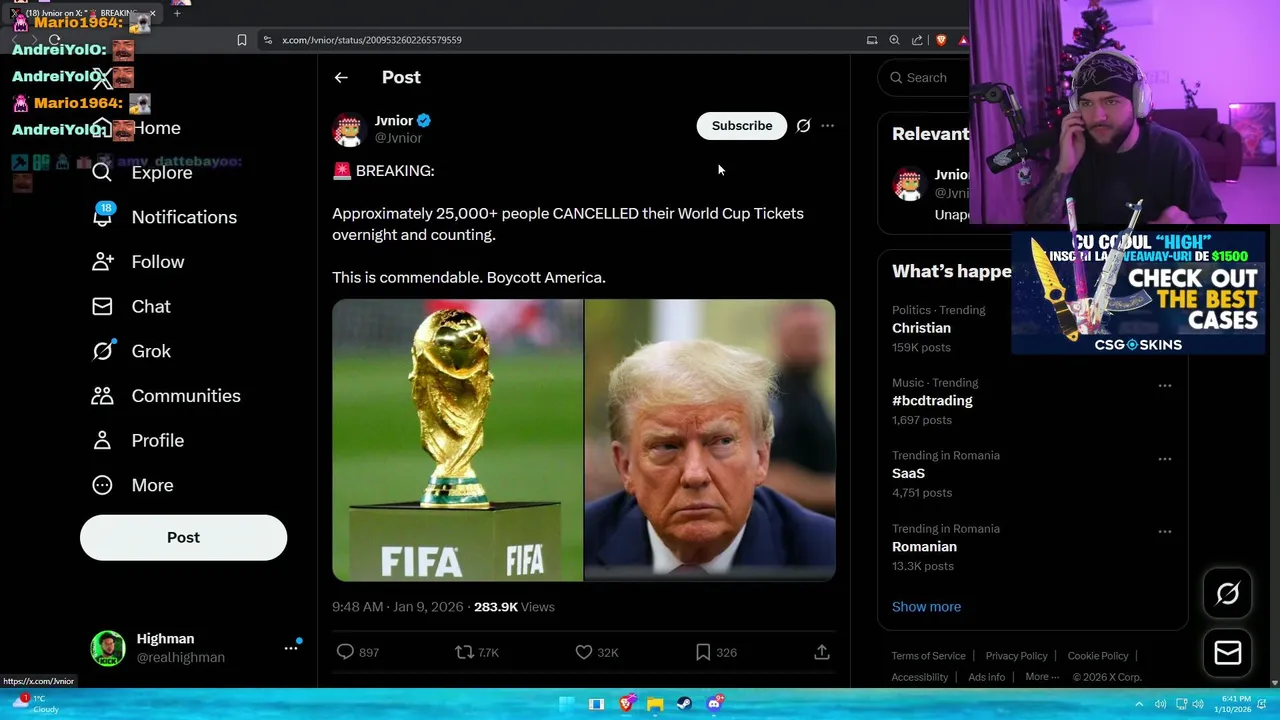Click the white Post compose button
This screenshot has height=720, width=1280.
[x=183, y=538]
